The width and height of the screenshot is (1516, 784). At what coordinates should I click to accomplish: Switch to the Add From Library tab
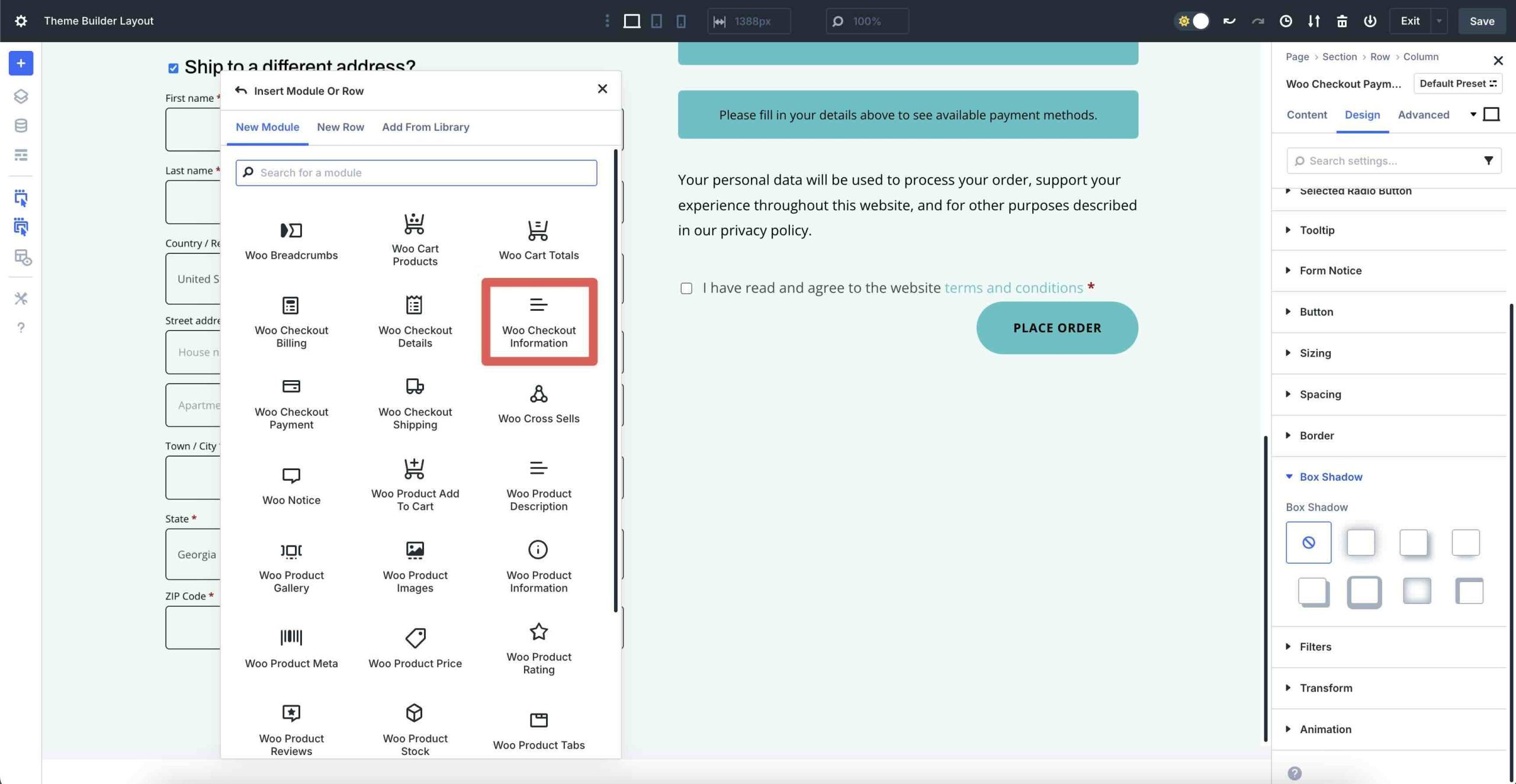point(425,127)
